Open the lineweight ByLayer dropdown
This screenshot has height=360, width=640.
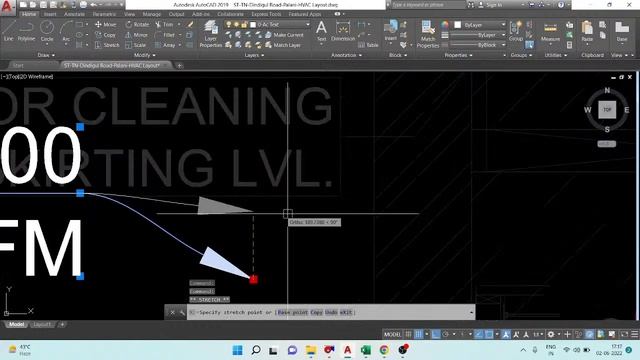[478, 35]
